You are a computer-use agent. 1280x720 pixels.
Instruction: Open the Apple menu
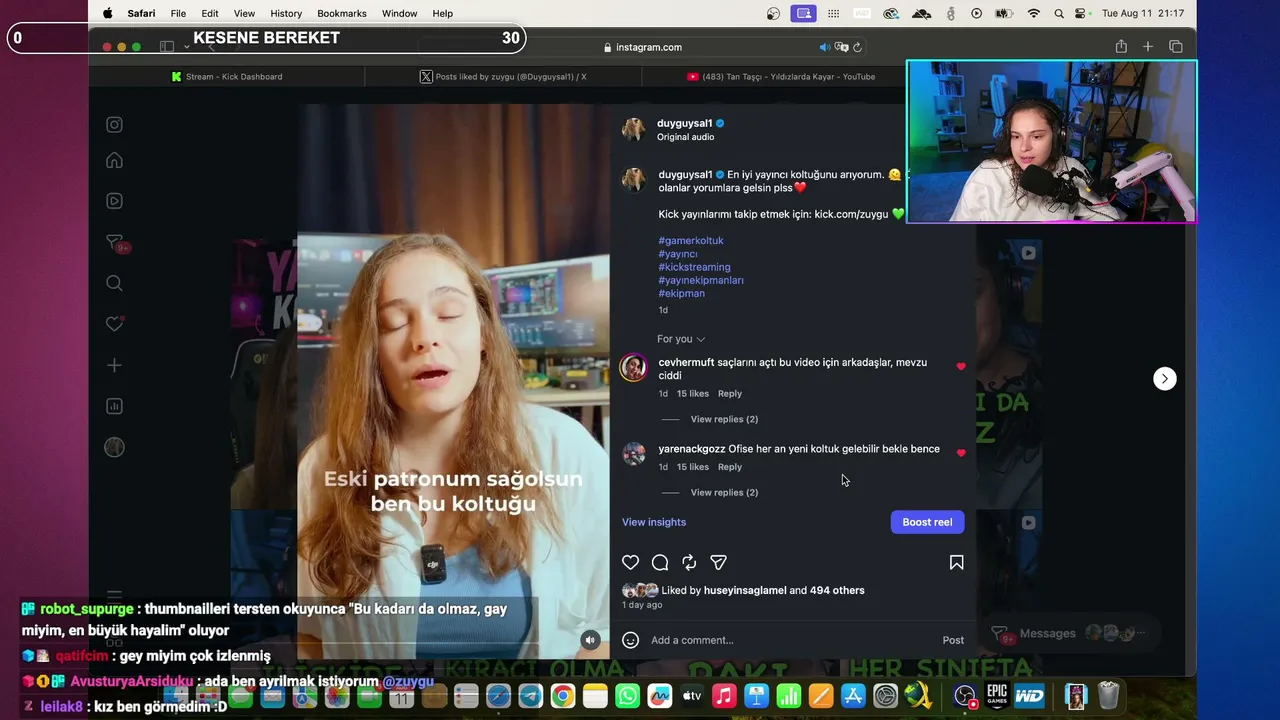(107, 13)
